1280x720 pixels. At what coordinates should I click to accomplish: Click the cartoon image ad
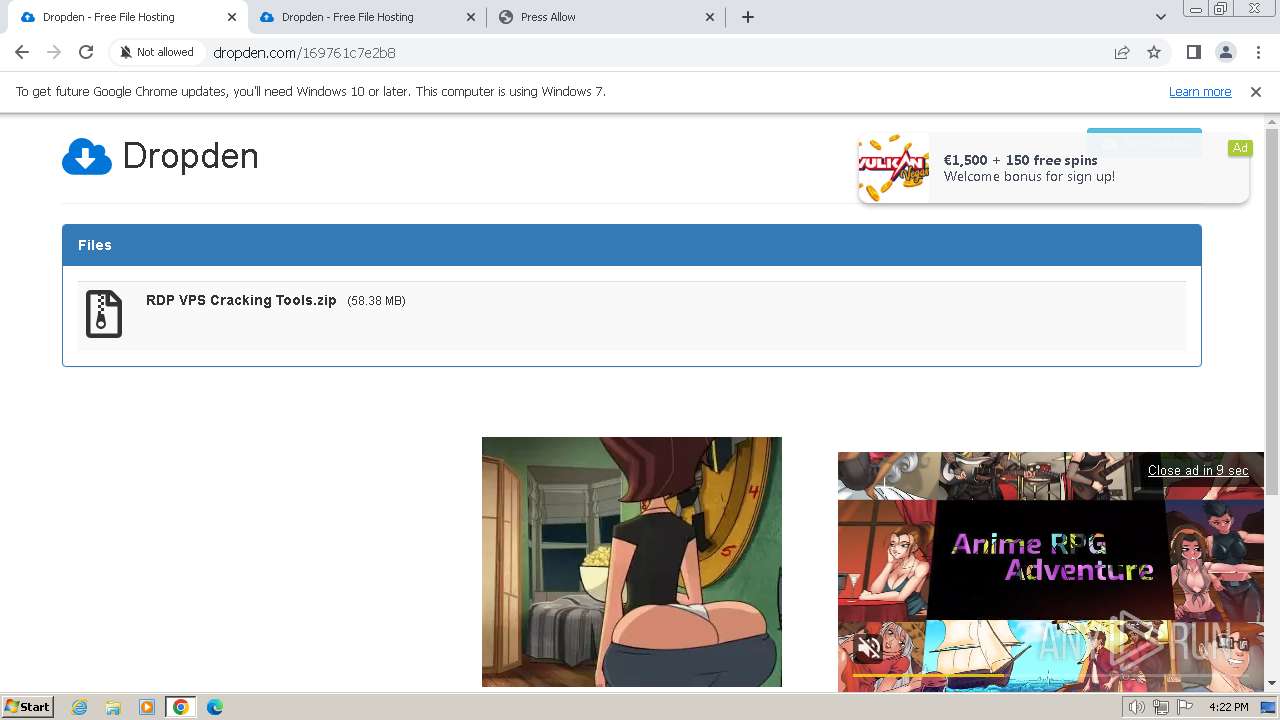(x=632, y=562)
